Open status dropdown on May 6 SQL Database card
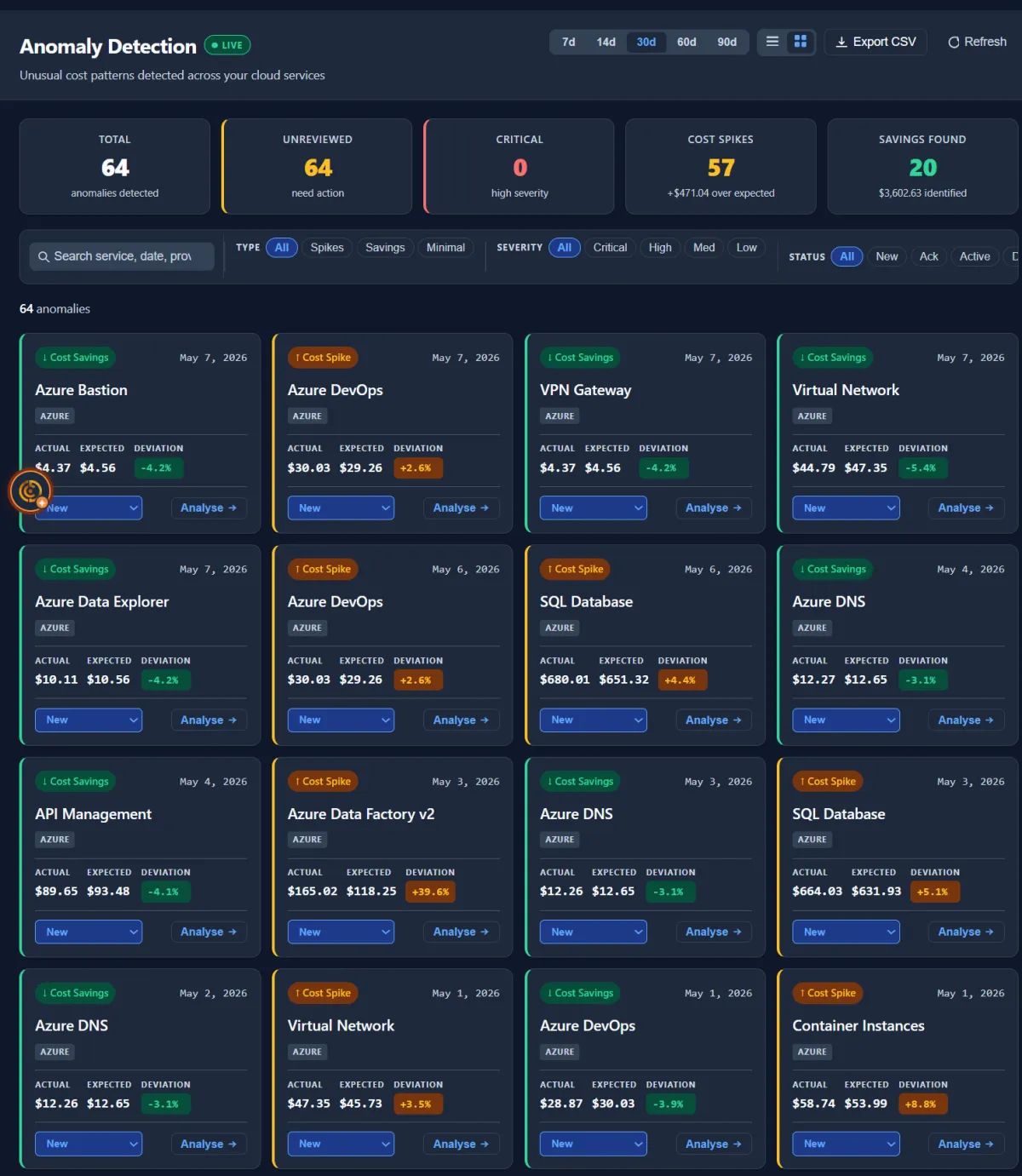The width and height of the screenshot is (1022, 1176). [x=594, y=720]
